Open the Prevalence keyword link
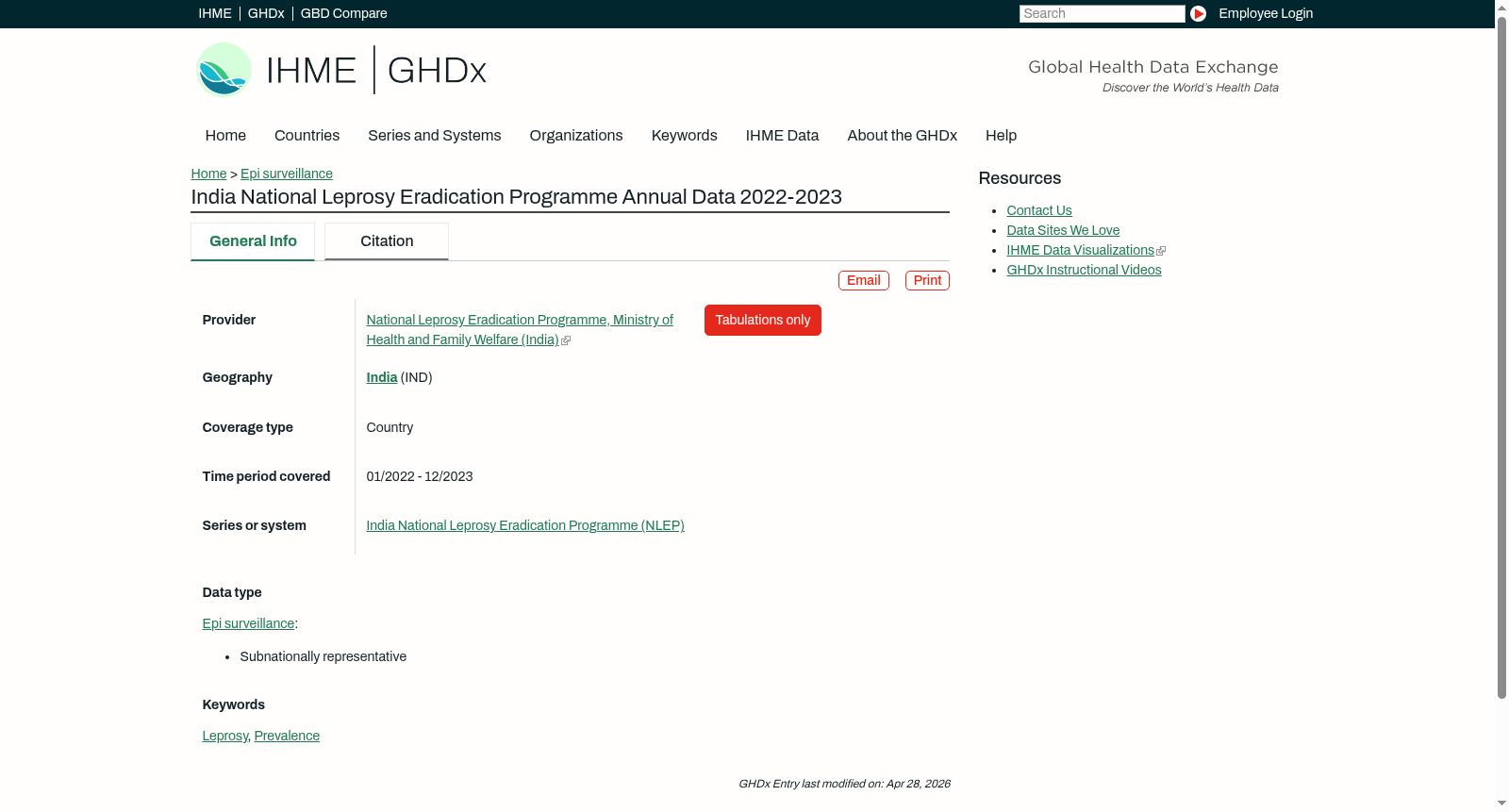 [287, 736]
